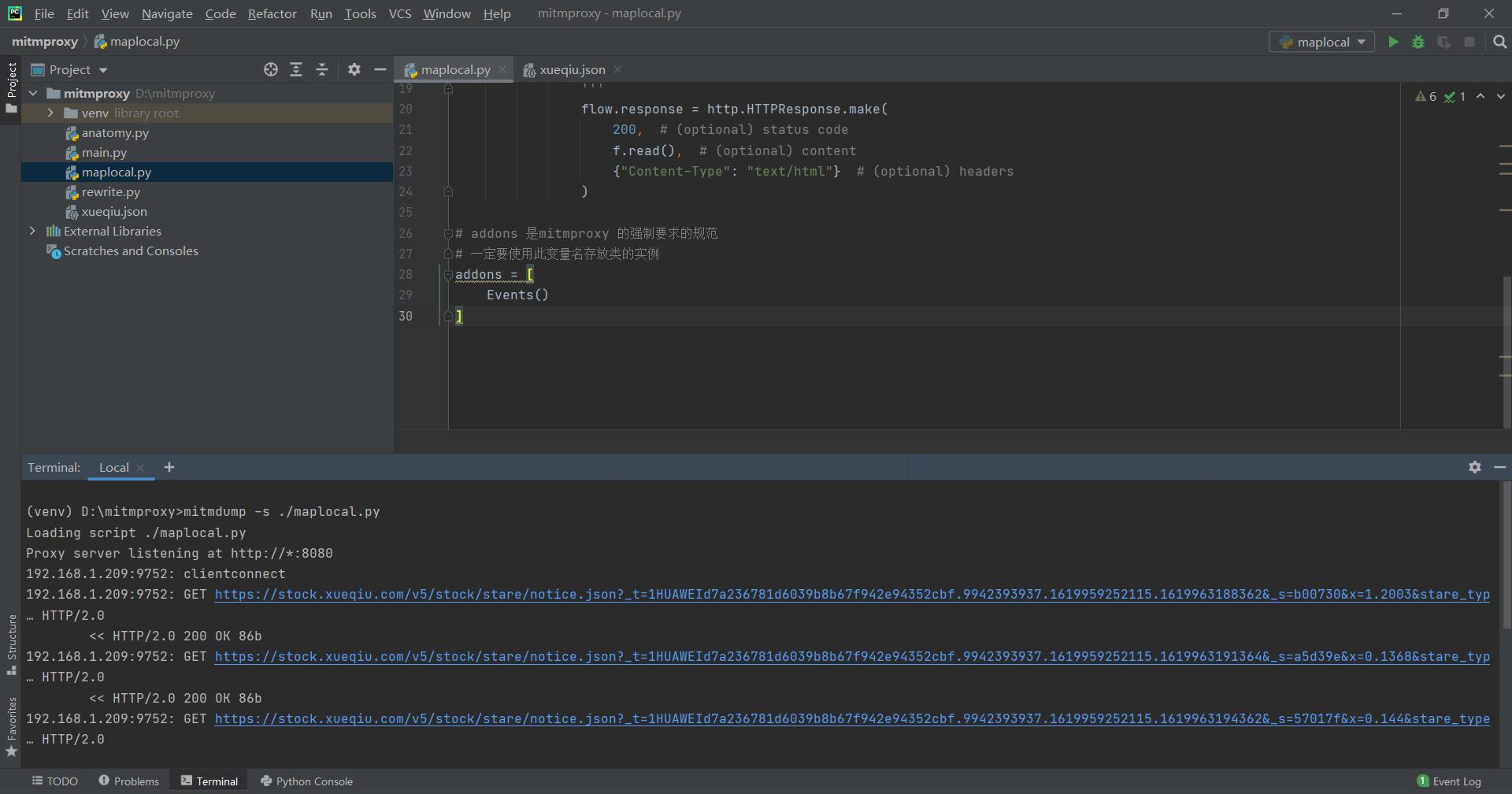
Task: Switch to xueqiu.json editor tab
Action: (572, 70)
